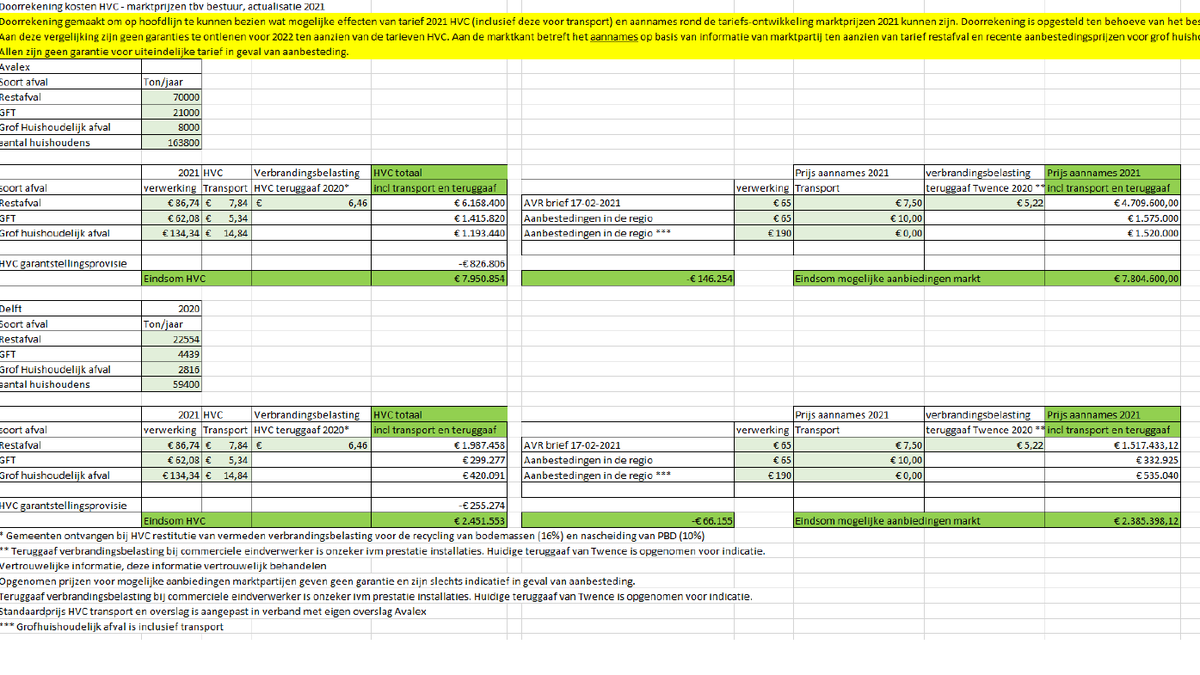The image size is (1200, 675).
Task: Click the market price cell "€ 4.709.600,00"
Action: [1114, 203]
